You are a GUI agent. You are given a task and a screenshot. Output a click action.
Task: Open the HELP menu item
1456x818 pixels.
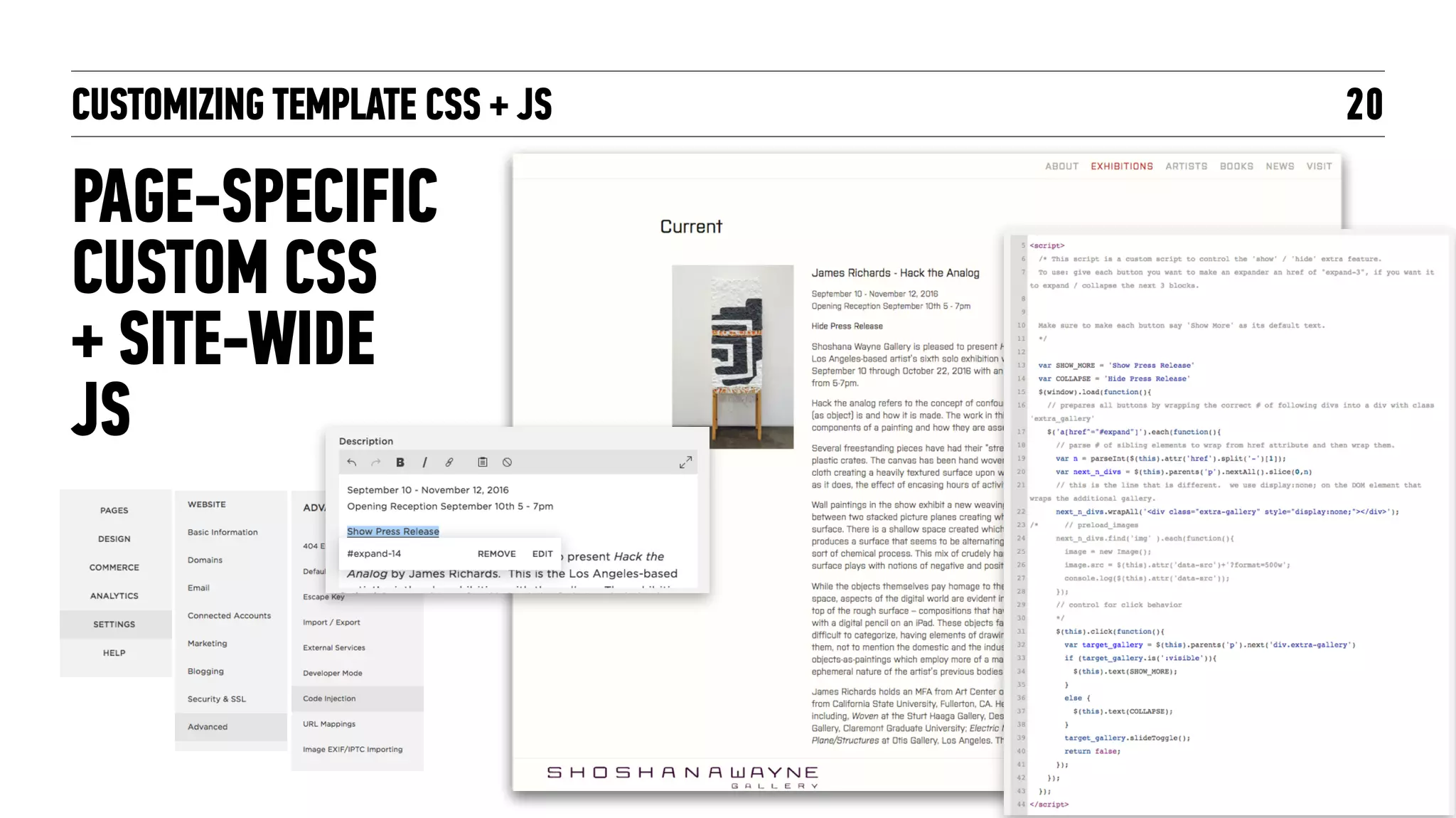point(114,652)
